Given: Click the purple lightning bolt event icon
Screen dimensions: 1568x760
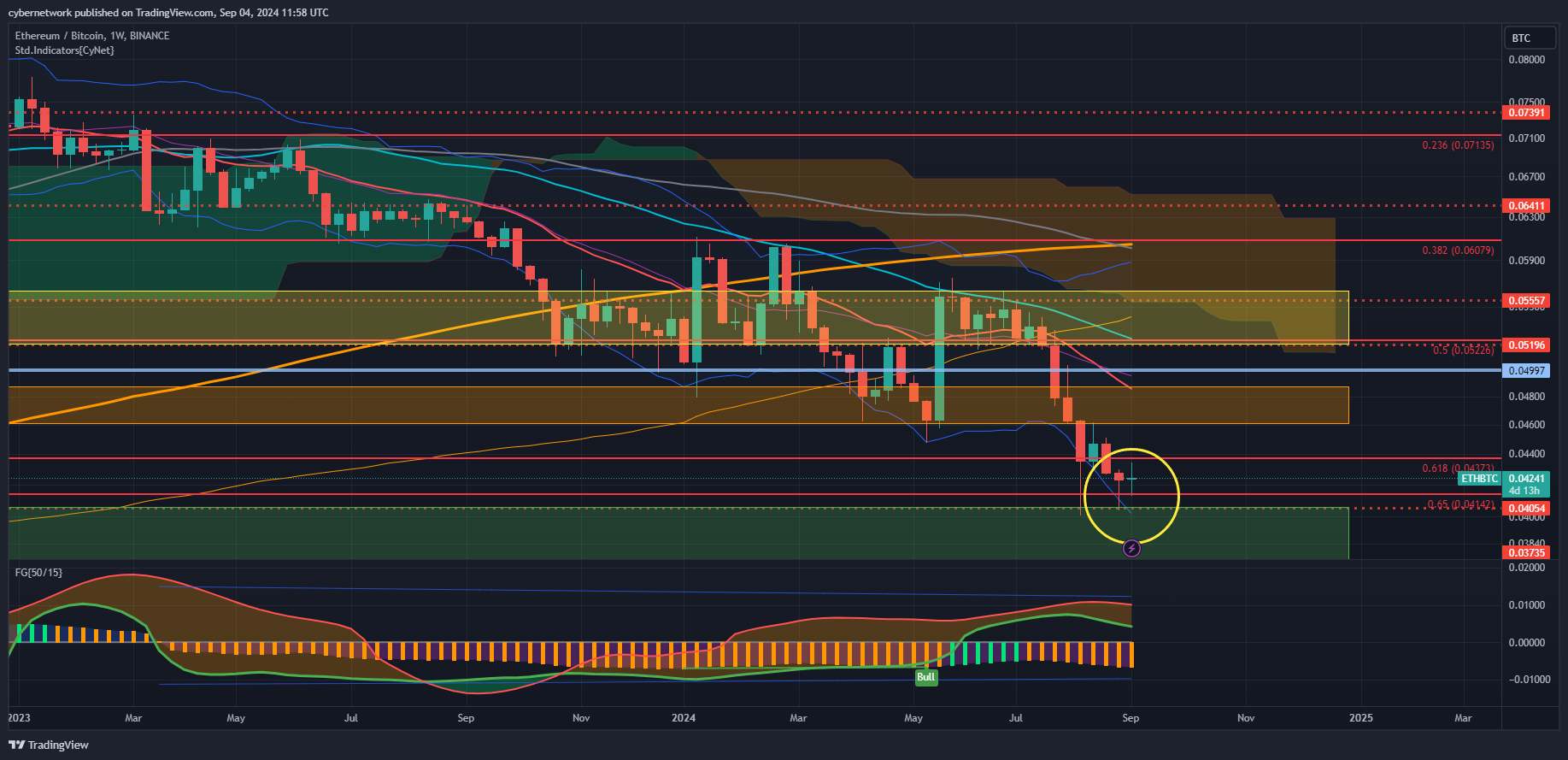Looking at the screenshot, I should coord(1131,548).
